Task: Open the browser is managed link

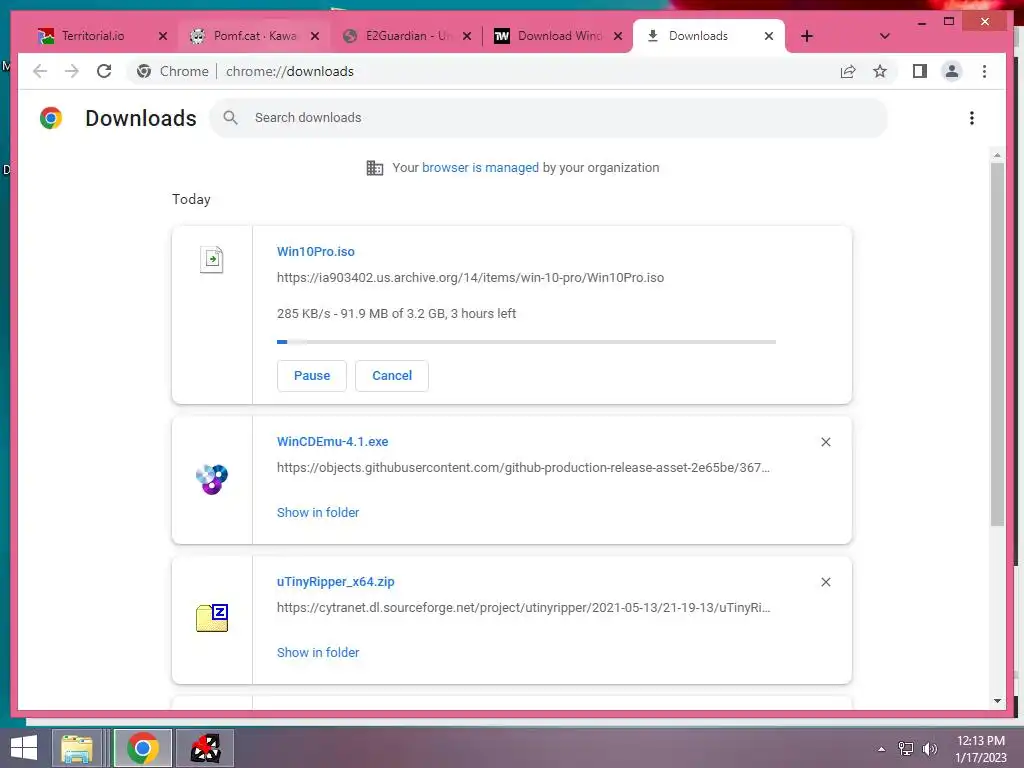Action: (480, 167)
